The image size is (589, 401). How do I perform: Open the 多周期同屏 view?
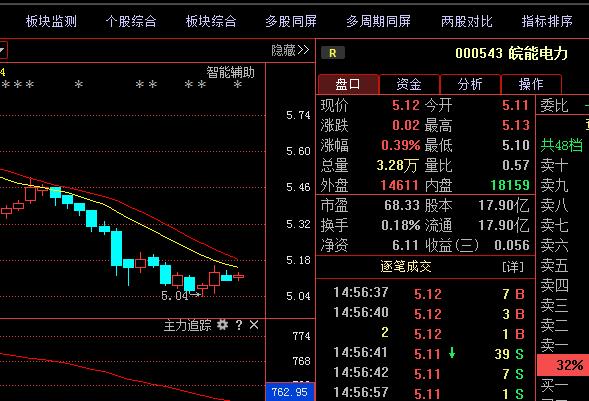coord(378,21)
